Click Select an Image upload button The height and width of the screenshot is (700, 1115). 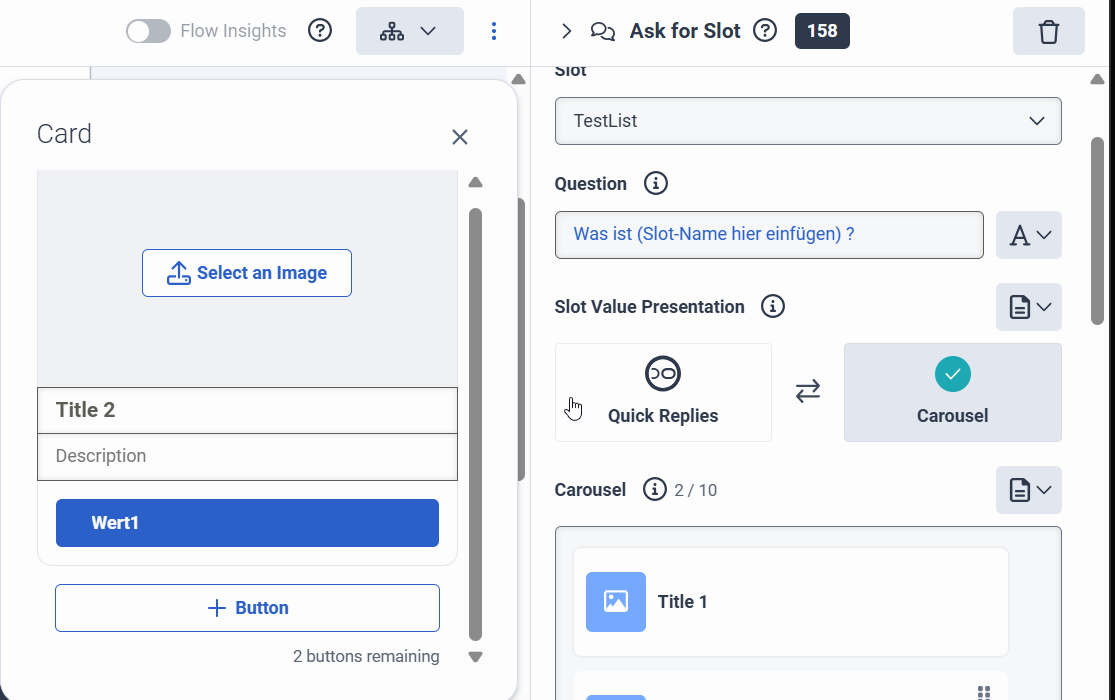click(x=247, y=273)
